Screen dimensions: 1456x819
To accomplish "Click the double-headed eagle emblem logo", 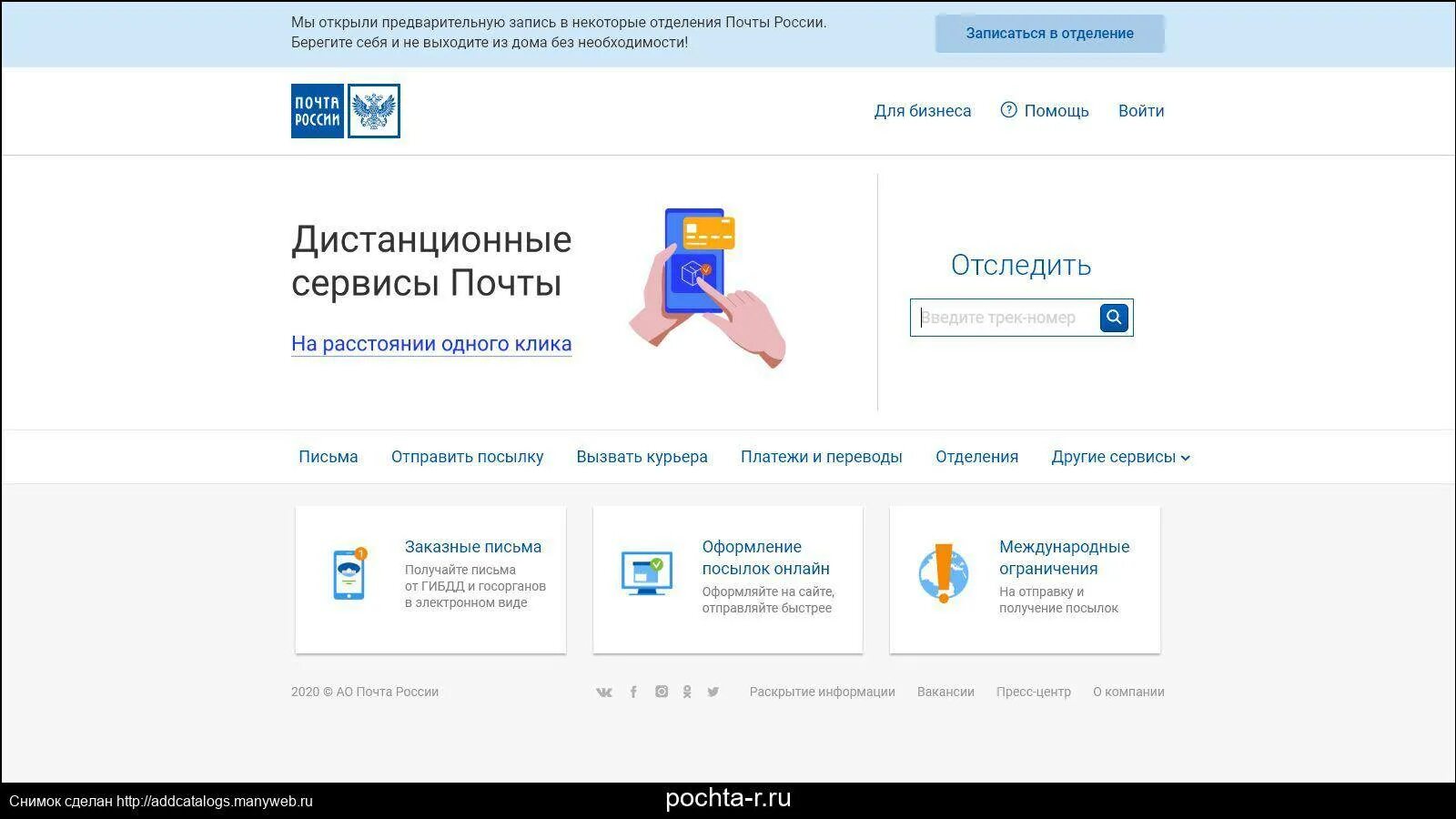I will (374, 111).
